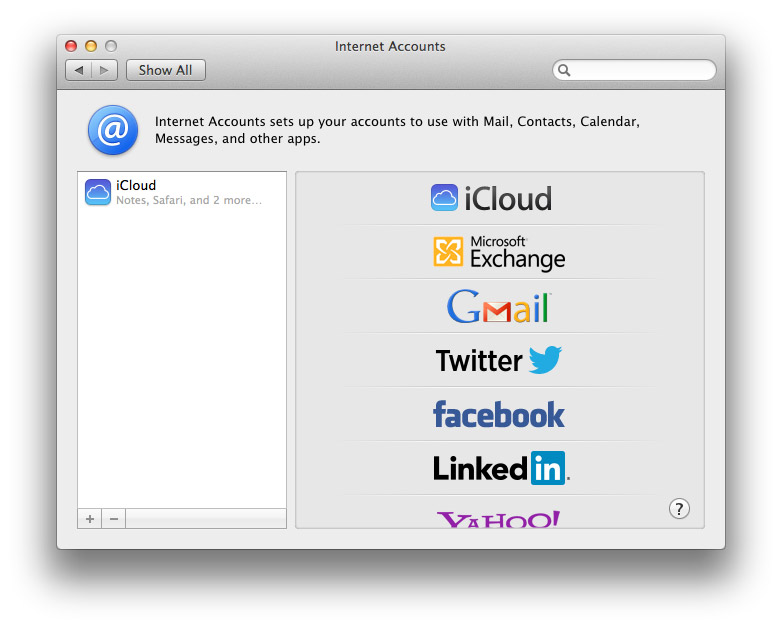Screen dimensions: 782x628
Task: Choose Gmail account type
Action: 499,306
